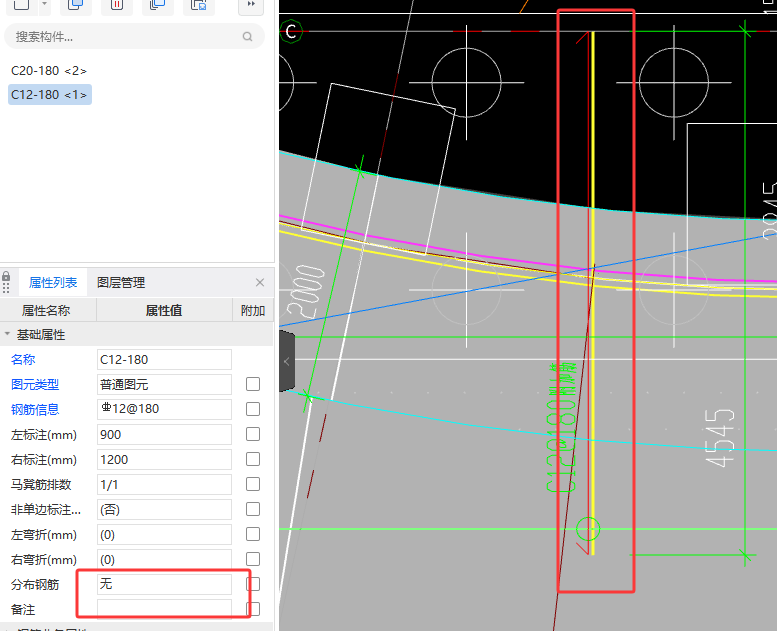Viewport: 777px width, 631px height.
Task: Edit the 右弯折 value (0)
Action: pyautogui.click(x=164, y=559)
